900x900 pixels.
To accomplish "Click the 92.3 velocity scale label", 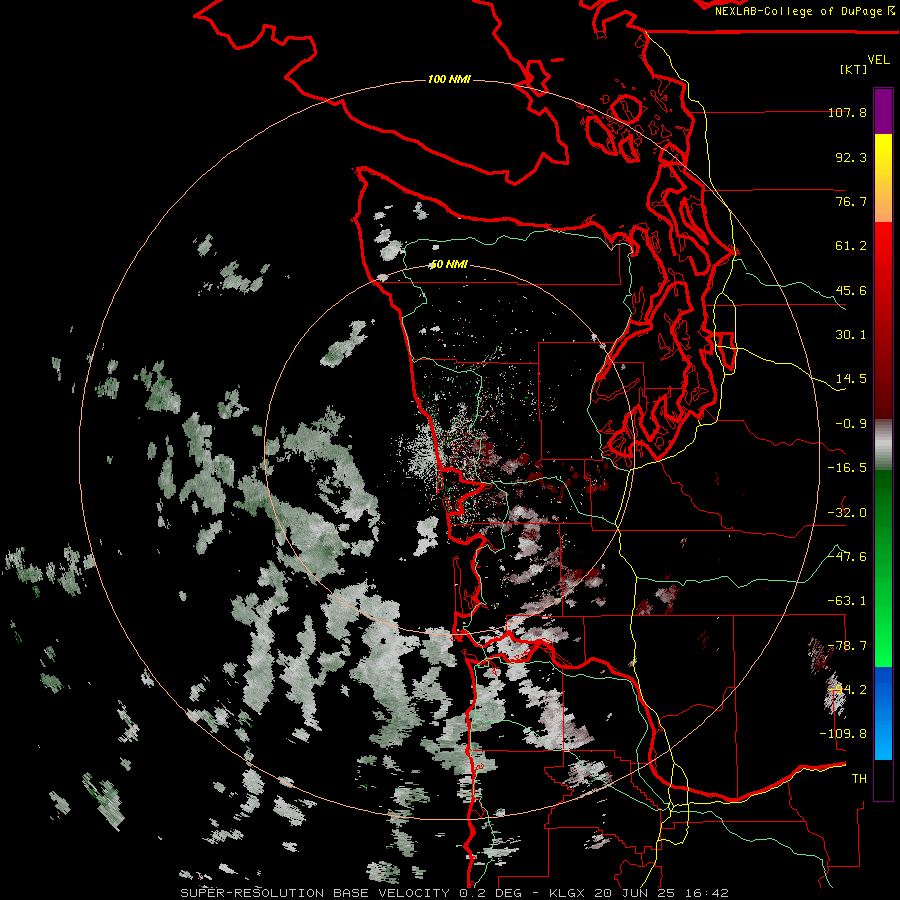I will point(851,157).
